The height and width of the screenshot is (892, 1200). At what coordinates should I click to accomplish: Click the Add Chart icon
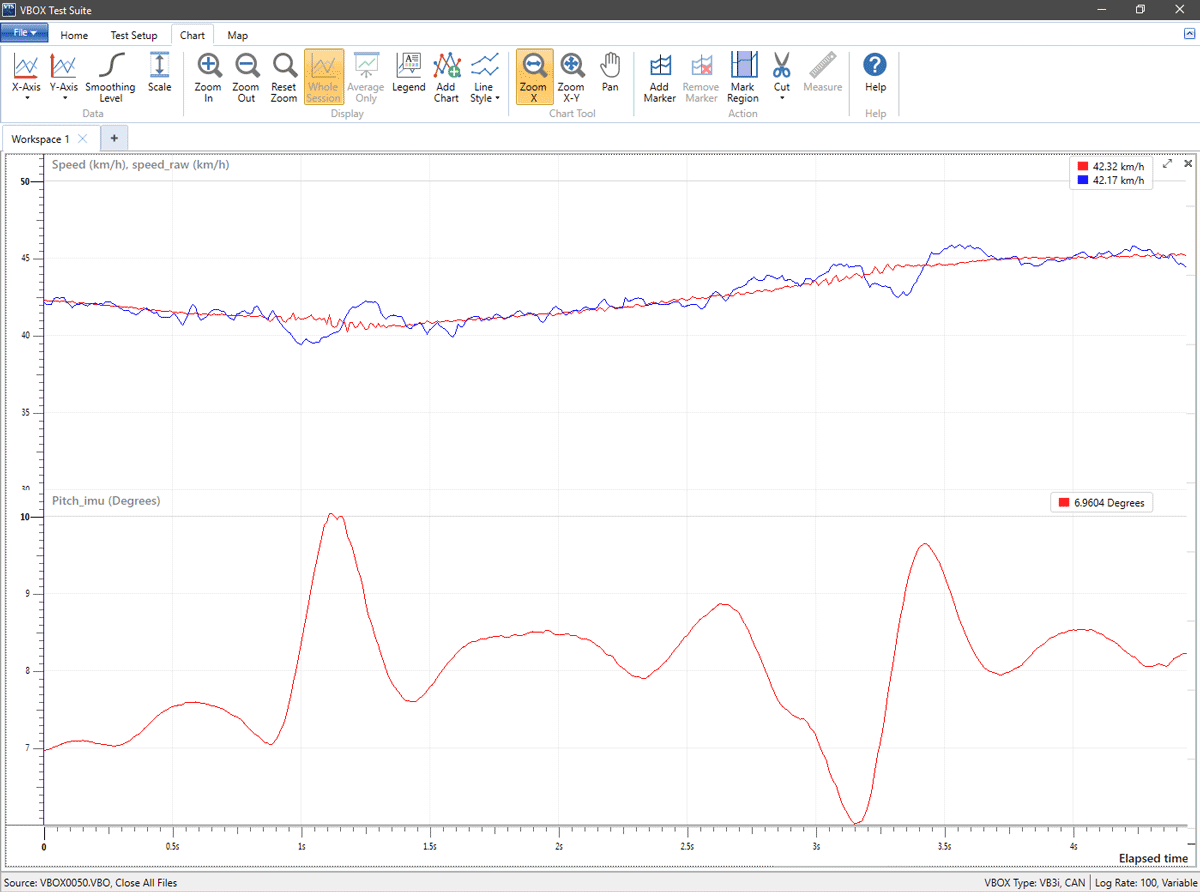446,68
